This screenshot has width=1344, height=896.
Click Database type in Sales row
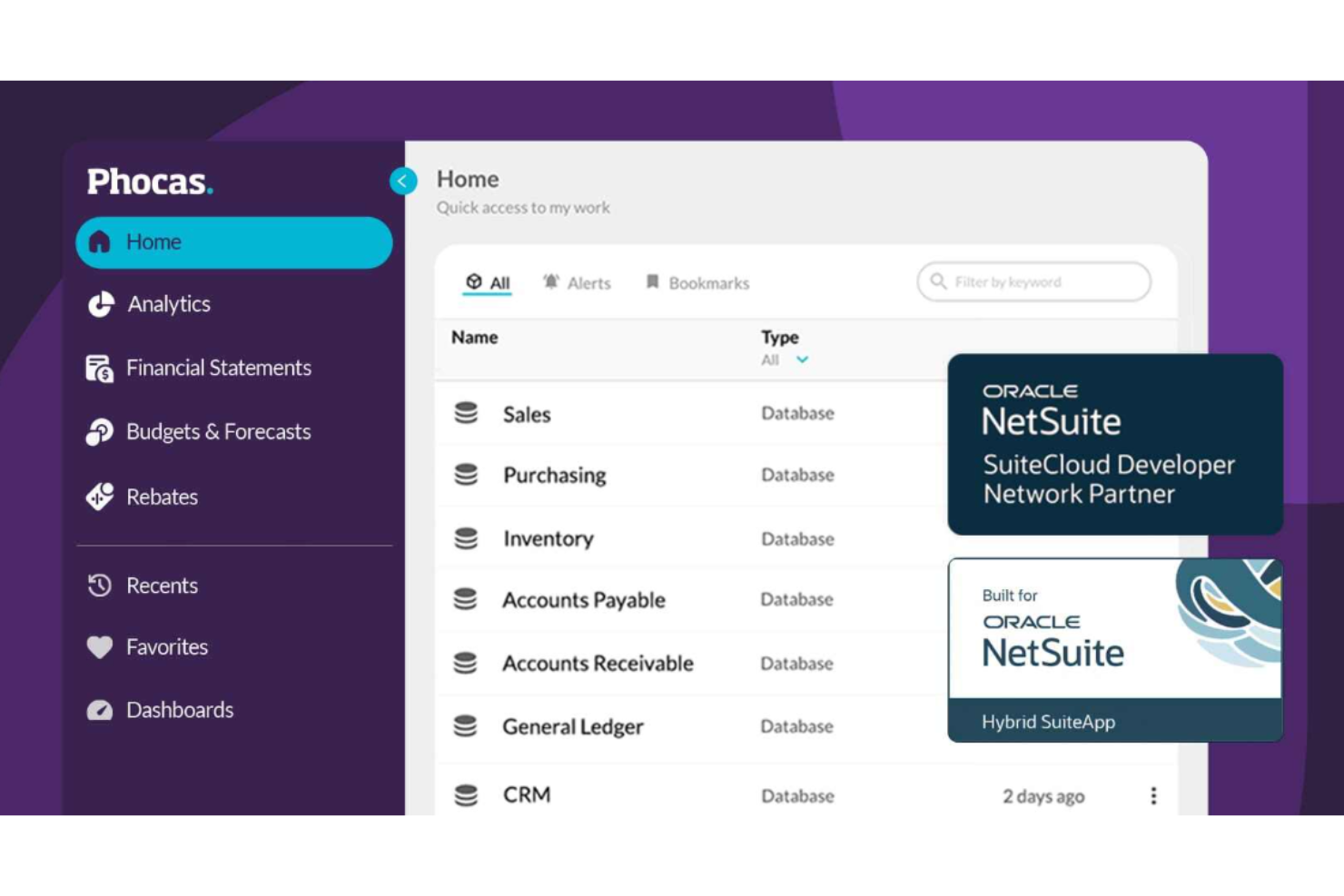[x=797, y=413]
